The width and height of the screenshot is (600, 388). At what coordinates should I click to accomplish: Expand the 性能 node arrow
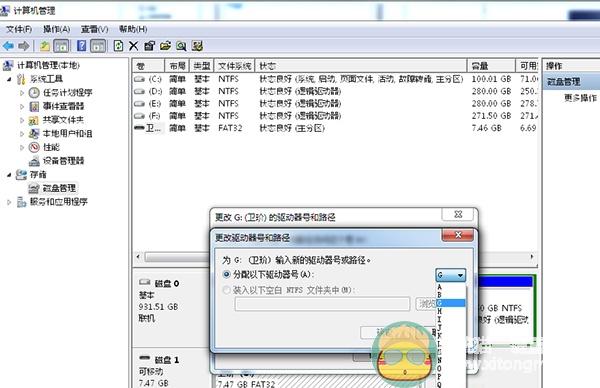(x=22, y=147)
